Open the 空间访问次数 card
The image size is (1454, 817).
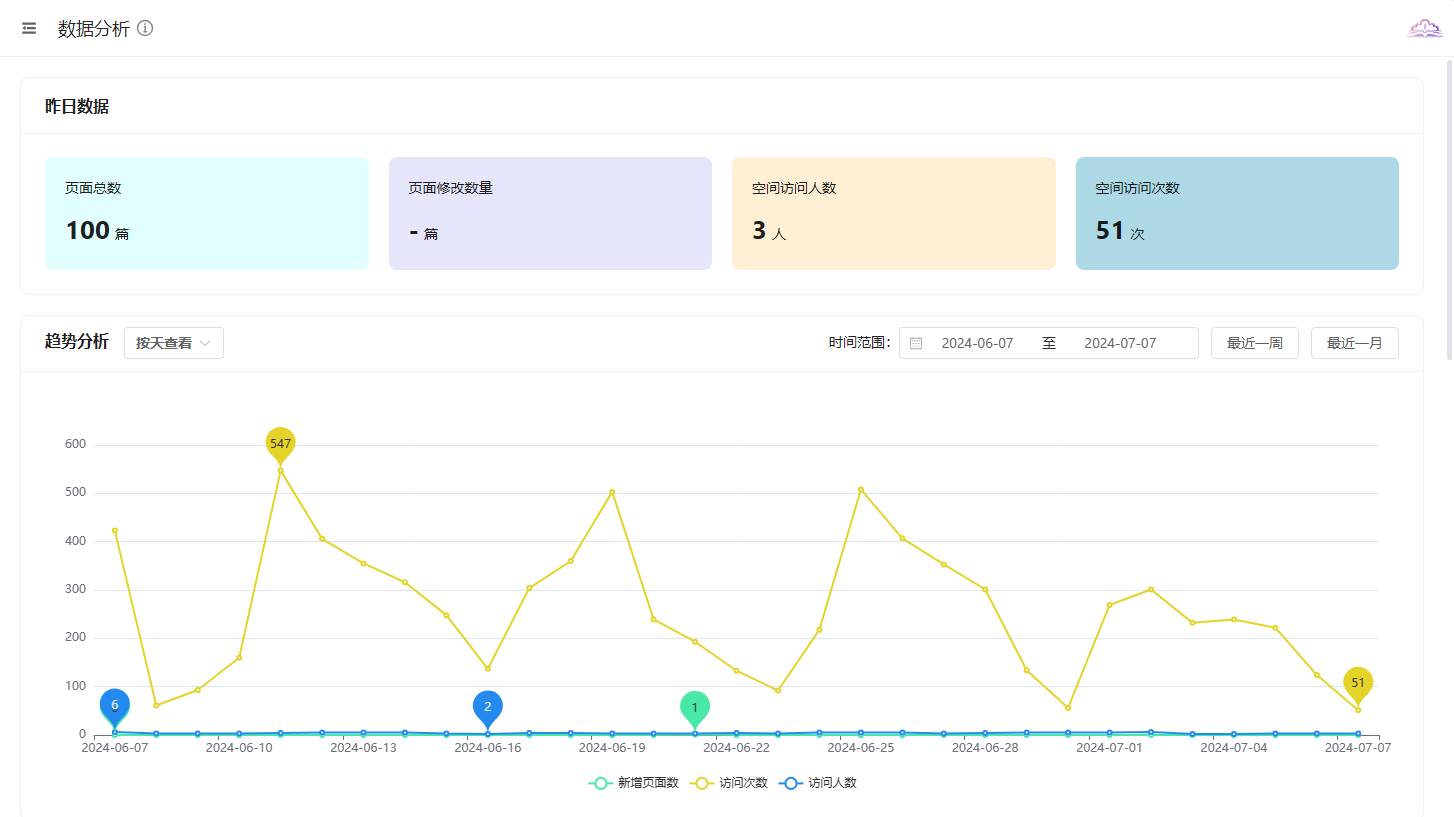(1237, 213)
